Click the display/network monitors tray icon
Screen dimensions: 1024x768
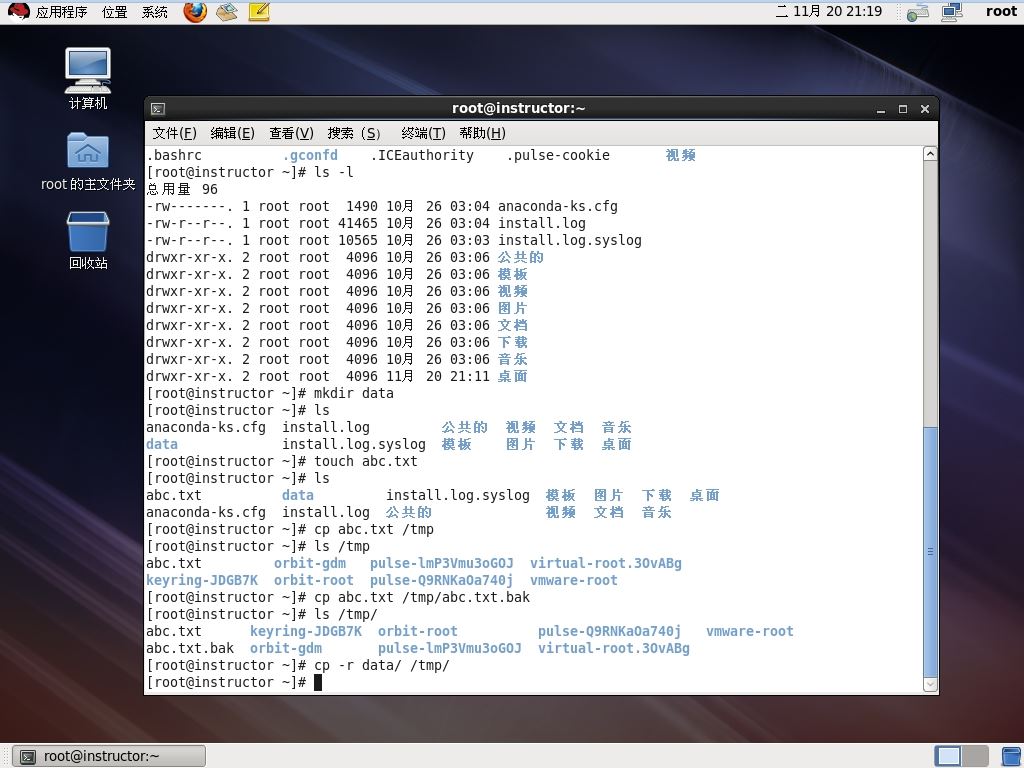(x=952, y=12)
